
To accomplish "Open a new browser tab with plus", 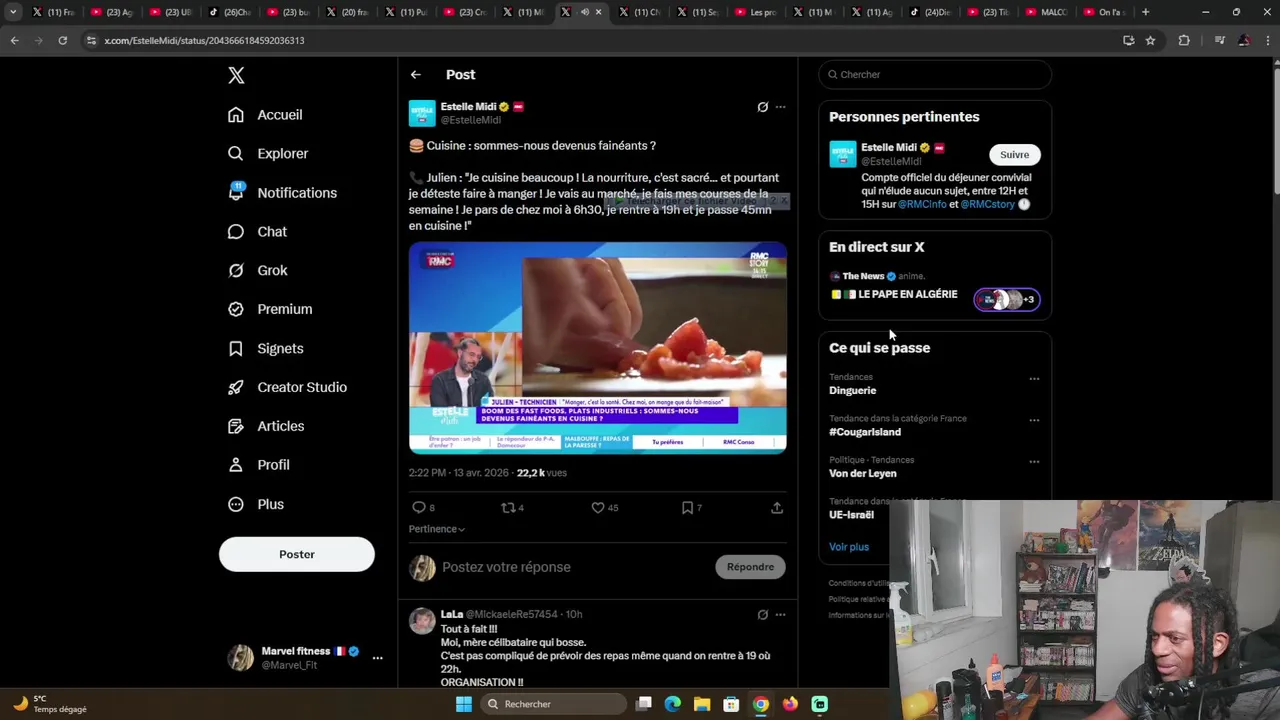I will click(x=1145, y=12).
